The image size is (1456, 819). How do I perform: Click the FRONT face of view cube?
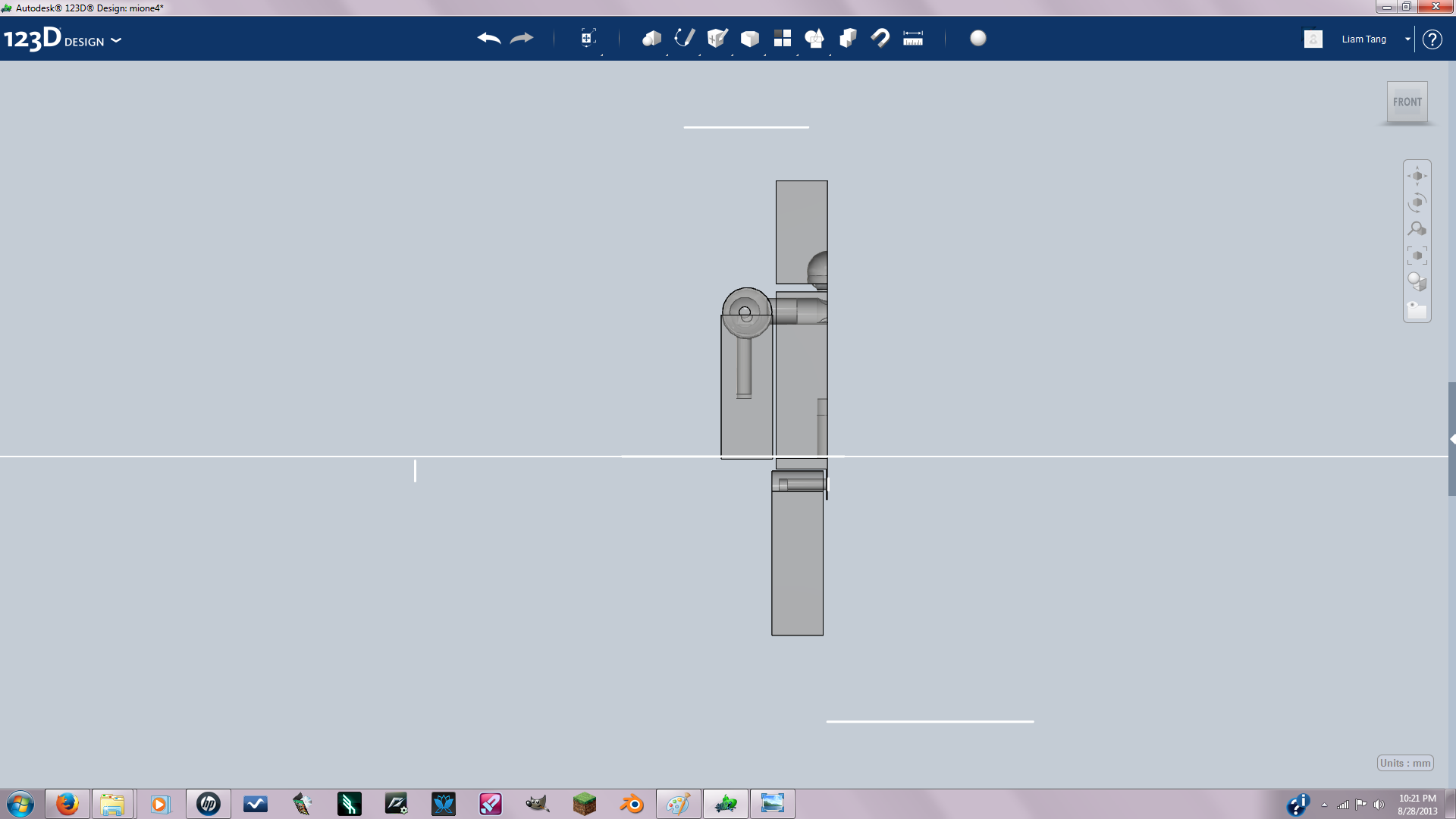(1407, 102)
